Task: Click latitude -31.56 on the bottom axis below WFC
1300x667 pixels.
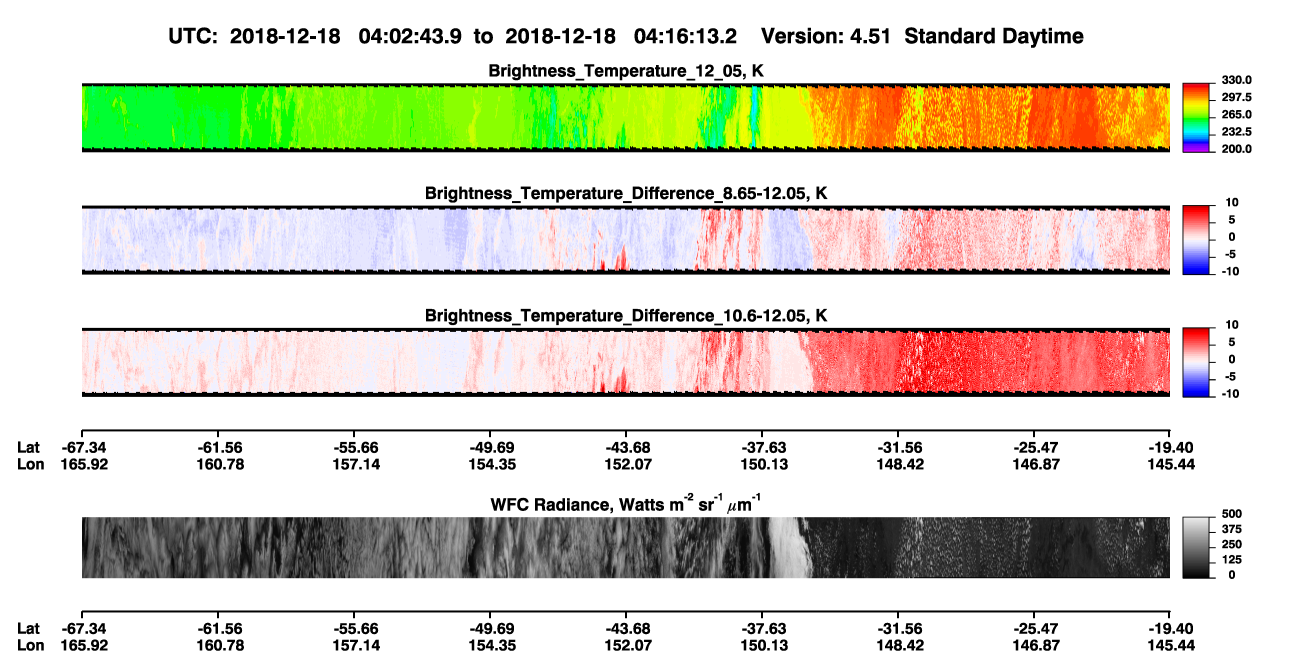Action: (x=898, y=628)
